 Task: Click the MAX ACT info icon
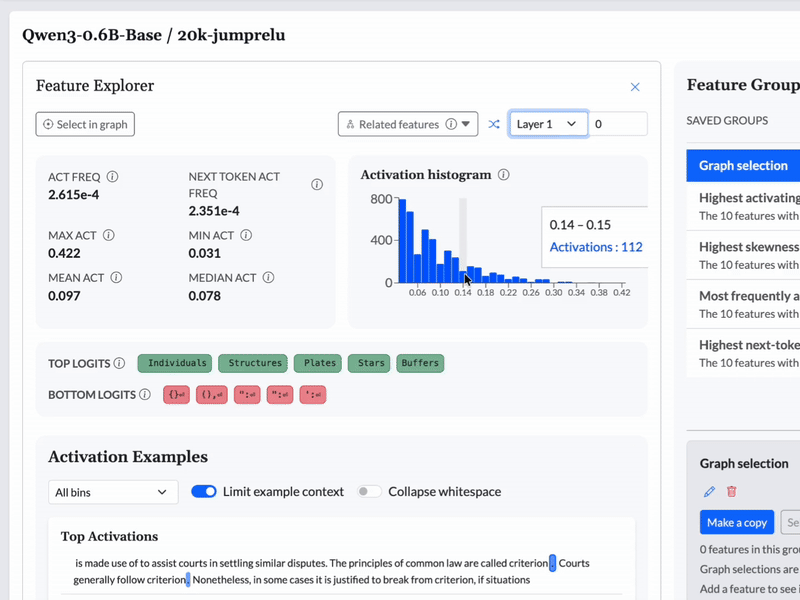109,235
